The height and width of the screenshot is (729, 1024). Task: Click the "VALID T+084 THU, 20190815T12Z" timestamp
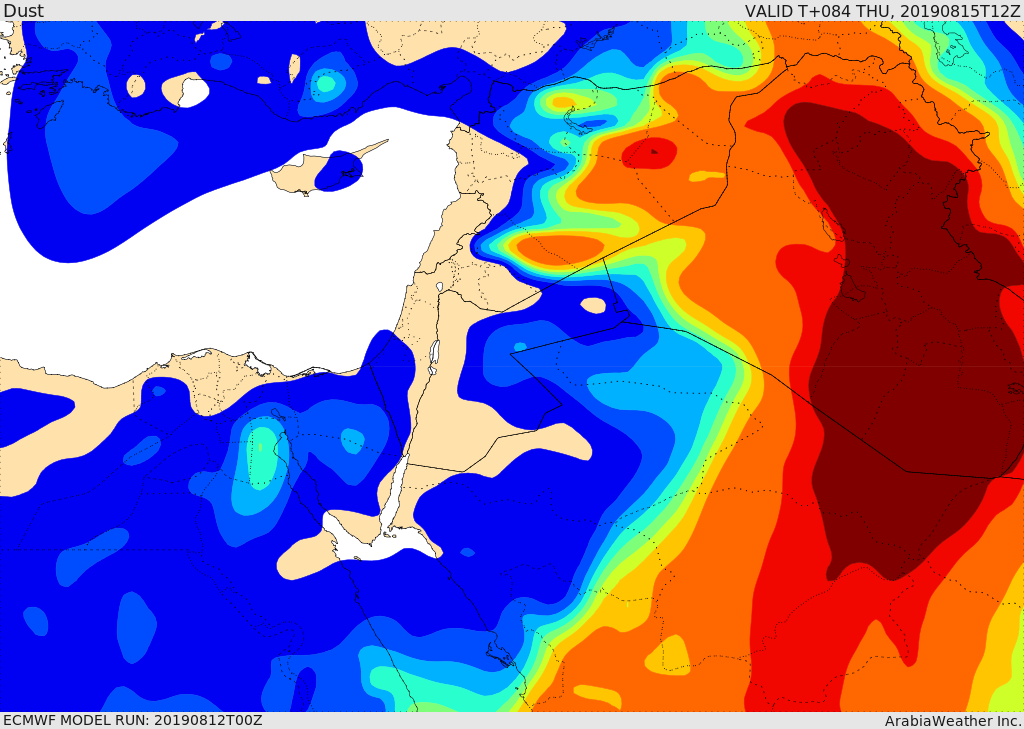click(884, 11)
